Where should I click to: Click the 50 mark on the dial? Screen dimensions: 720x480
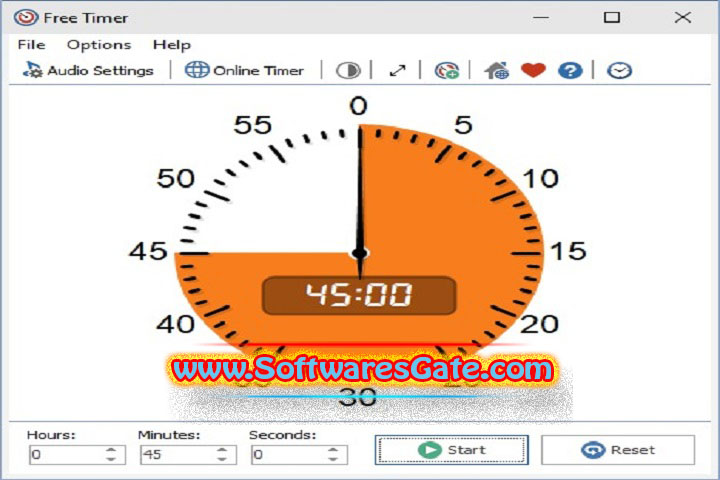(175, 178)
